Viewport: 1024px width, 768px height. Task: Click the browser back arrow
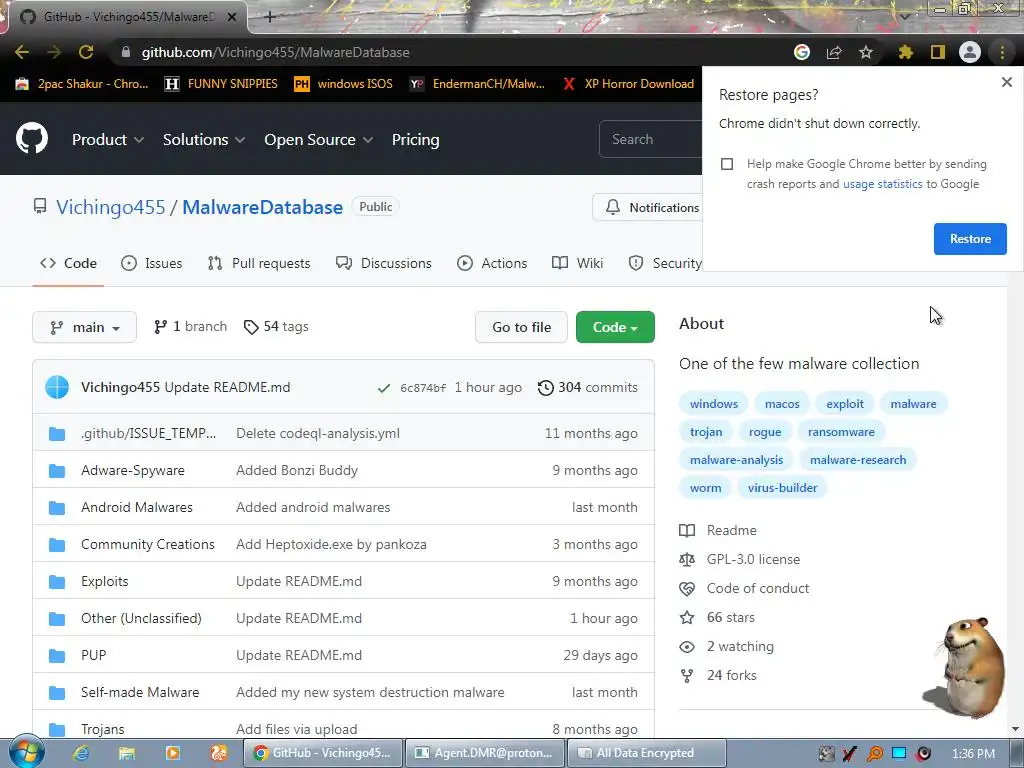(22, 52)
